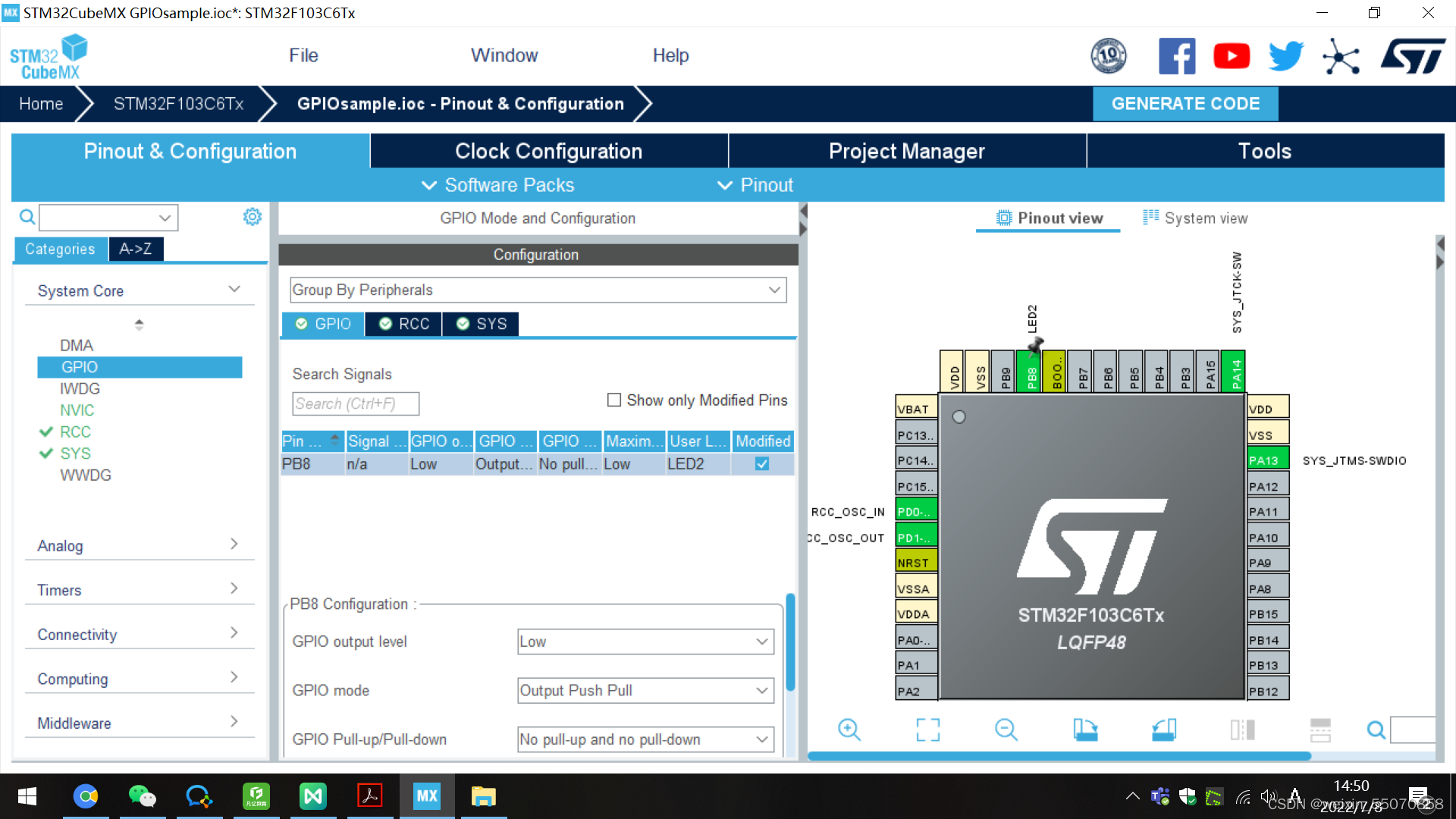Rotate chip view clockwise icon
This screenshot has width=1456, height=819.
click(x=1085, y=730)
